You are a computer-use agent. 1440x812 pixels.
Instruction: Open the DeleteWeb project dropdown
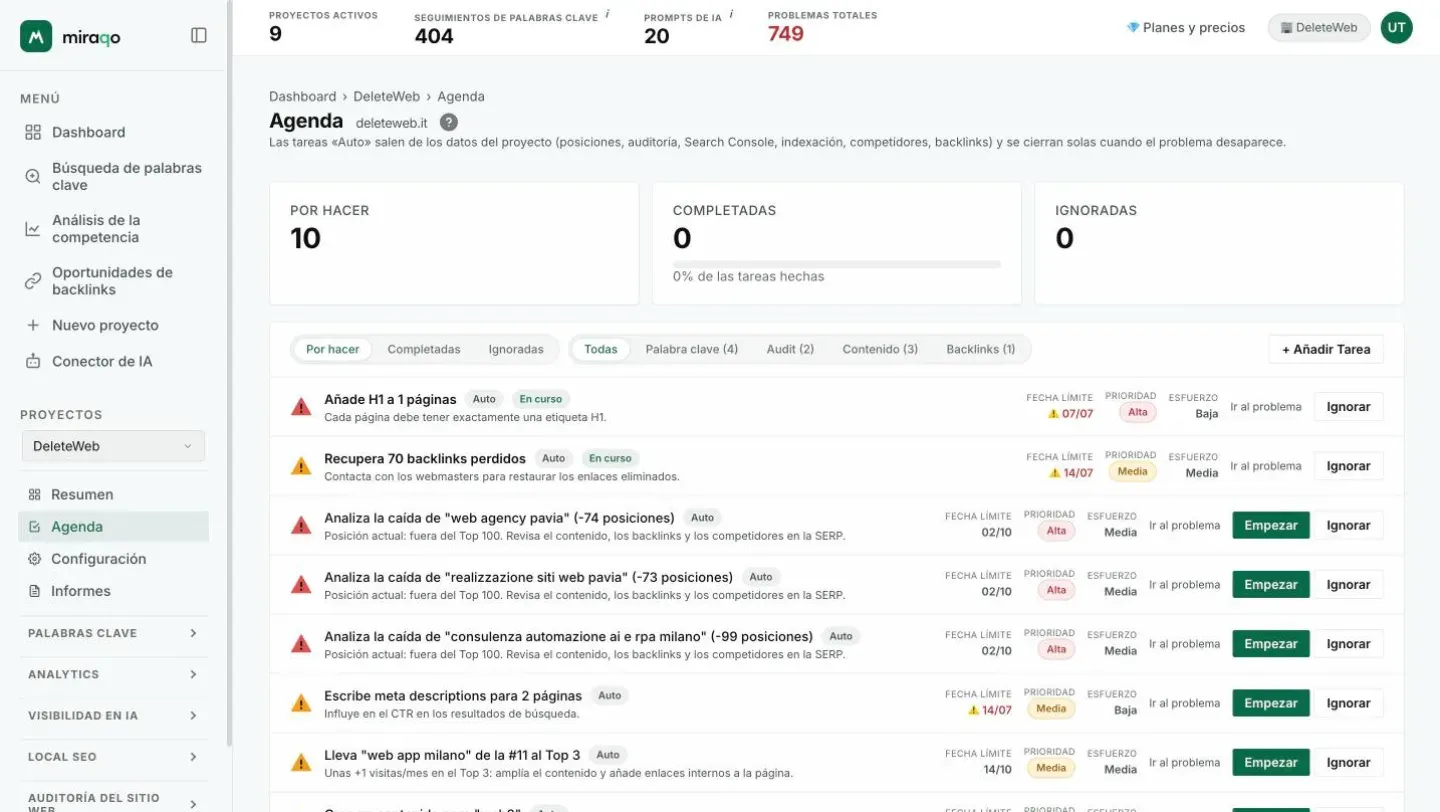click(113, 446)
